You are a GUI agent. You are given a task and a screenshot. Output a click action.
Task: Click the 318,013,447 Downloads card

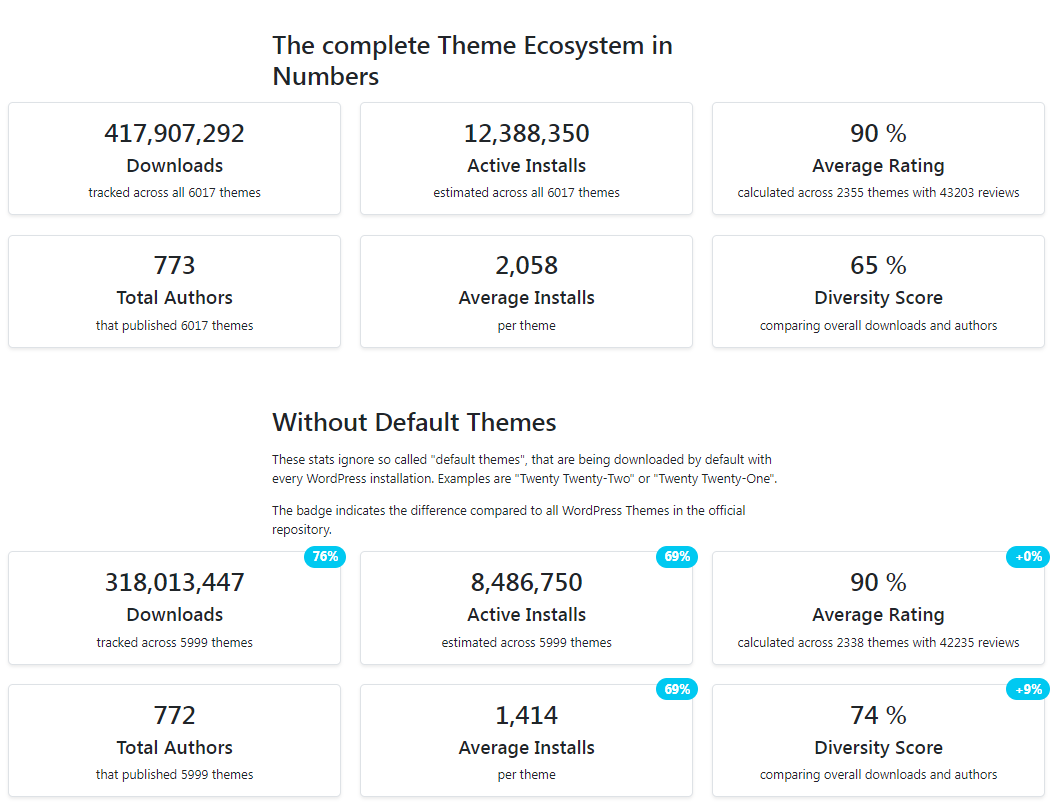(x=174, y=608)
